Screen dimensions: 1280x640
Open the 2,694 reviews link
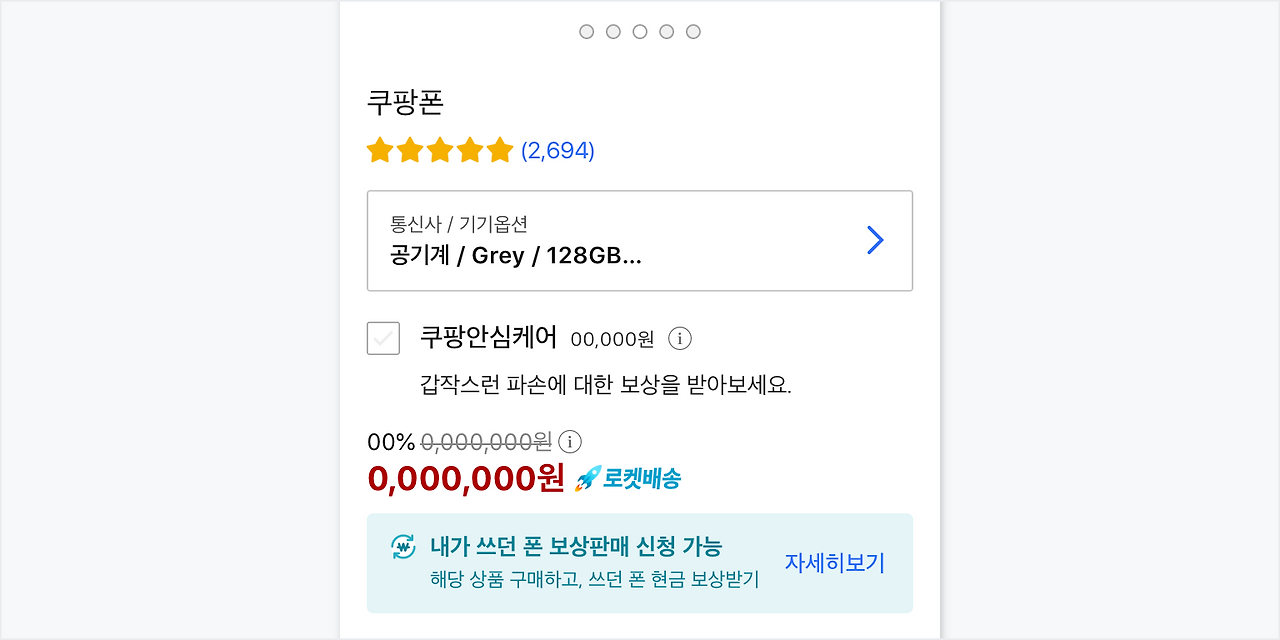point(558,151)
